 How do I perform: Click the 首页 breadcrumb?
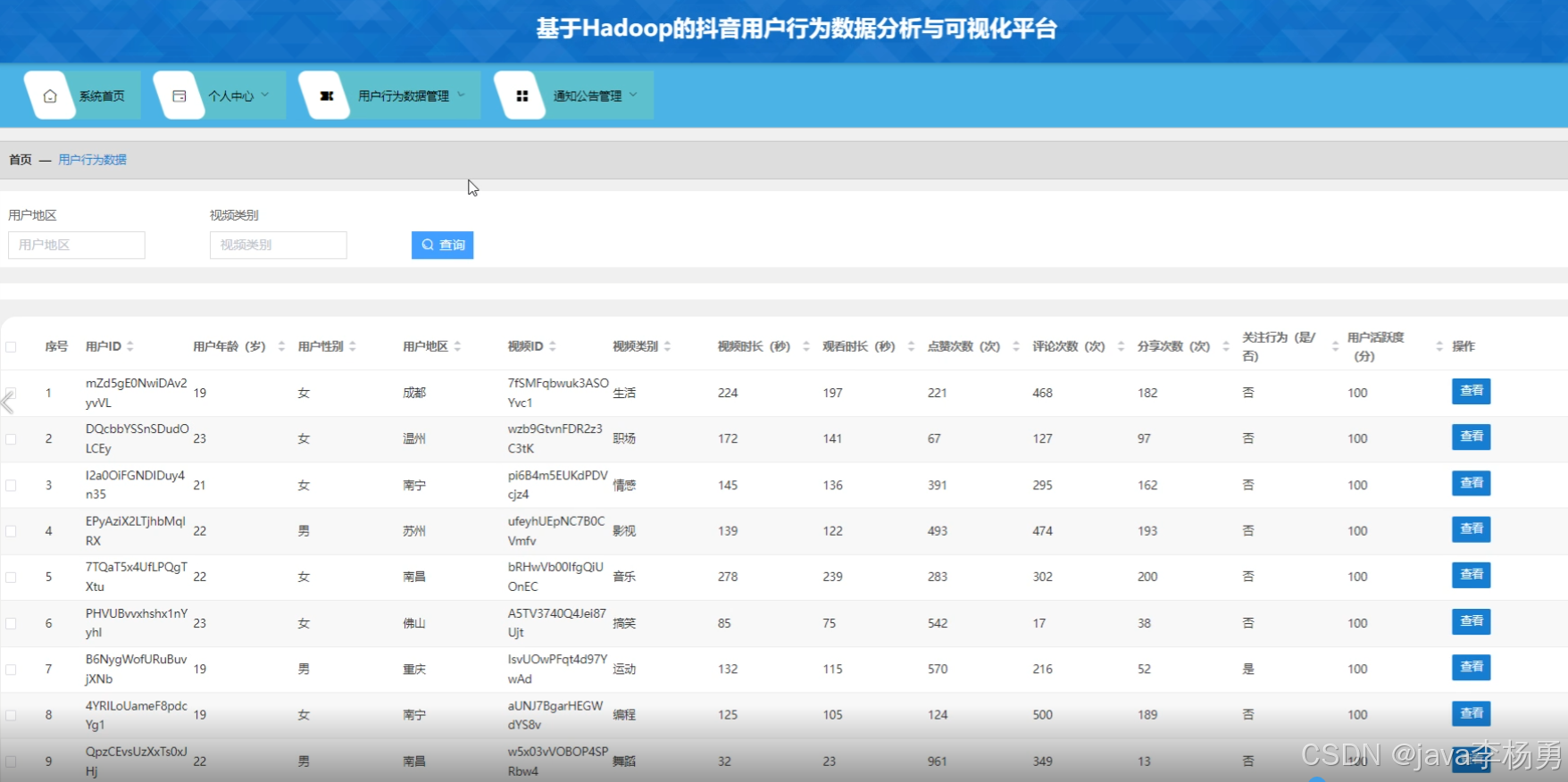point(21,160)
